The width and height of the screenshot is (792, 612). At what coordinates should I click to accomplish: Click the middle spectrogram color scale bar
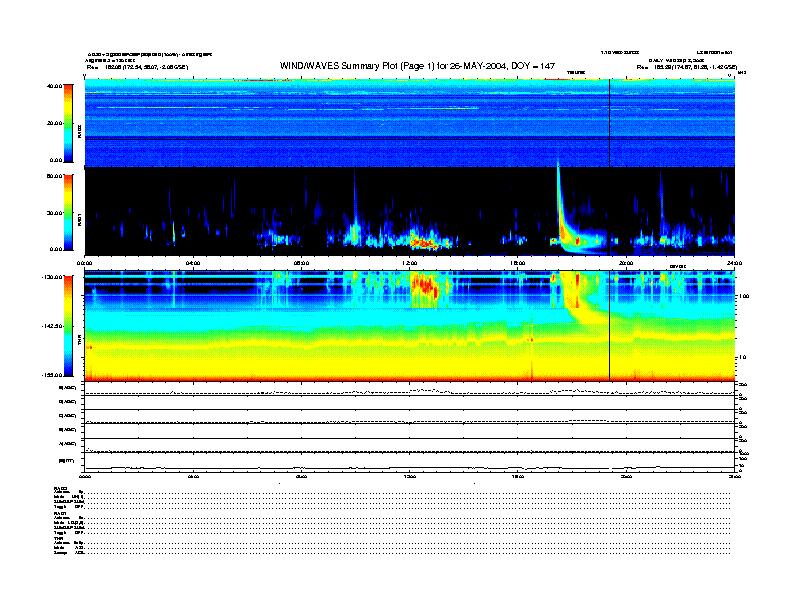(70, 211)
